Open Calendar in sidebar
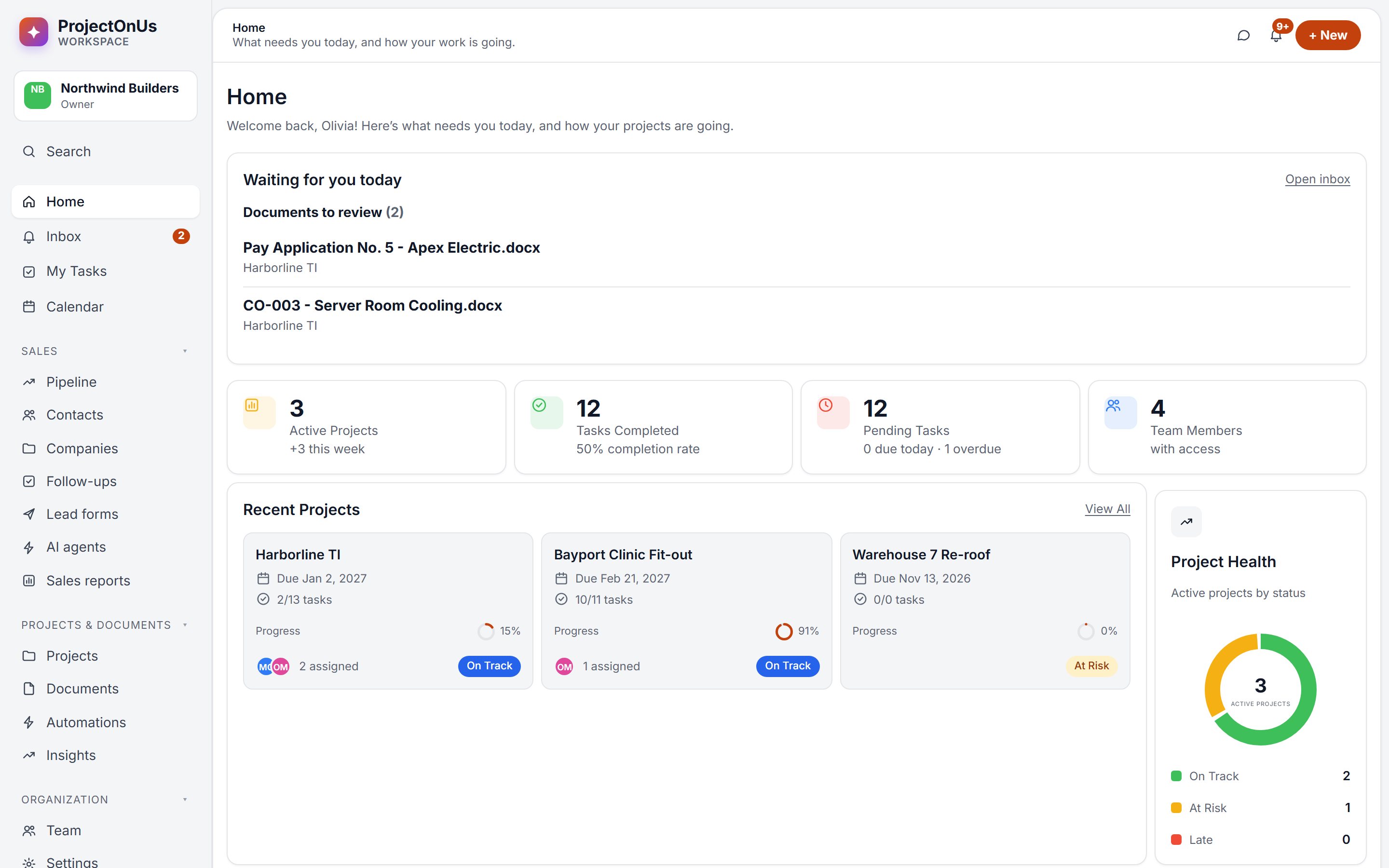Image resolution: width=1389 pixels, height=868 pixels. pyautogui.click(x=106, y=307)
